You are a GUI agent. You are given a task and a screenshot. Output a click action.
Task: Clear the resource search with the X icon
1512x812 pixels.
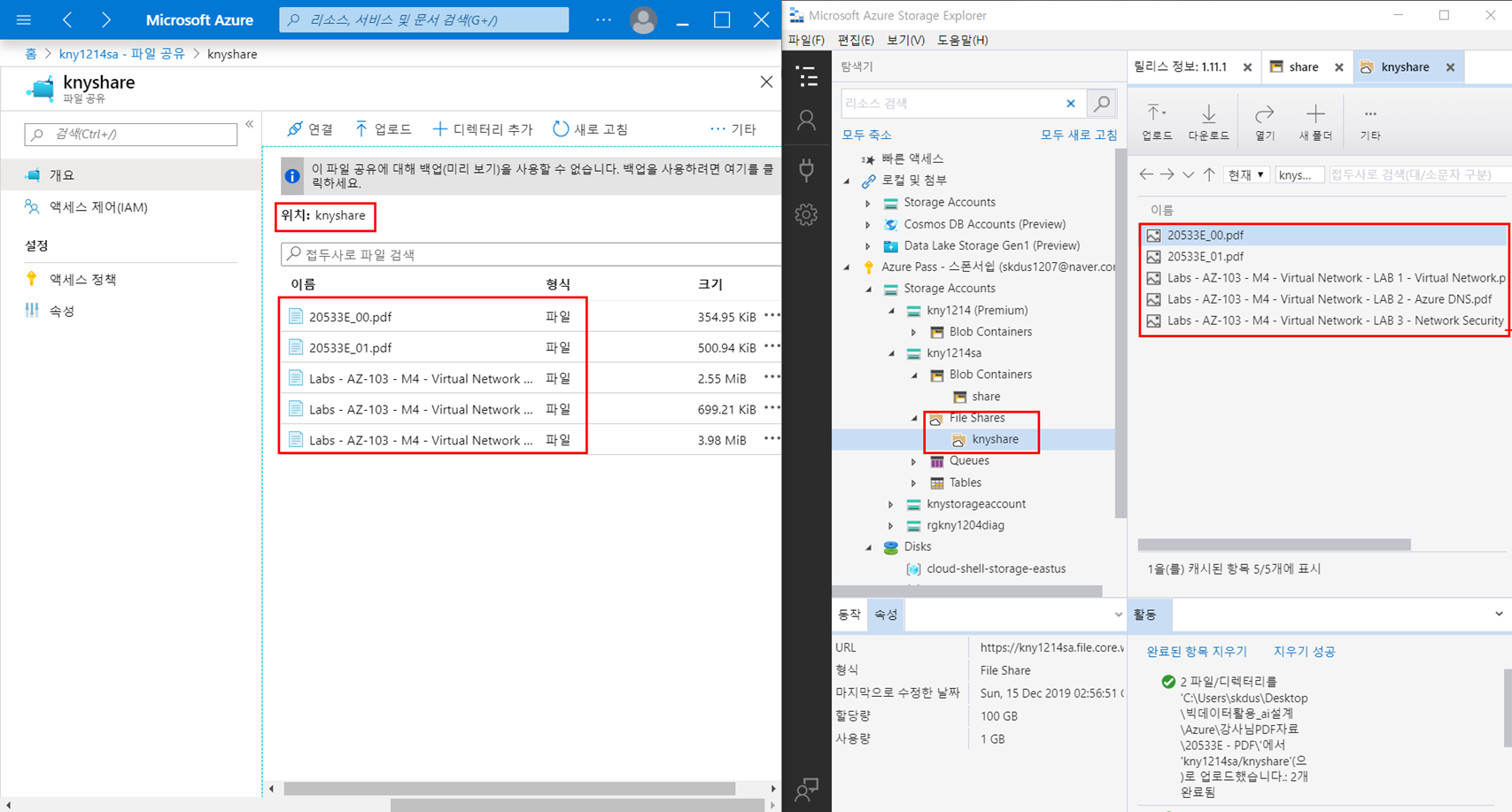[x=1071, y=104]
